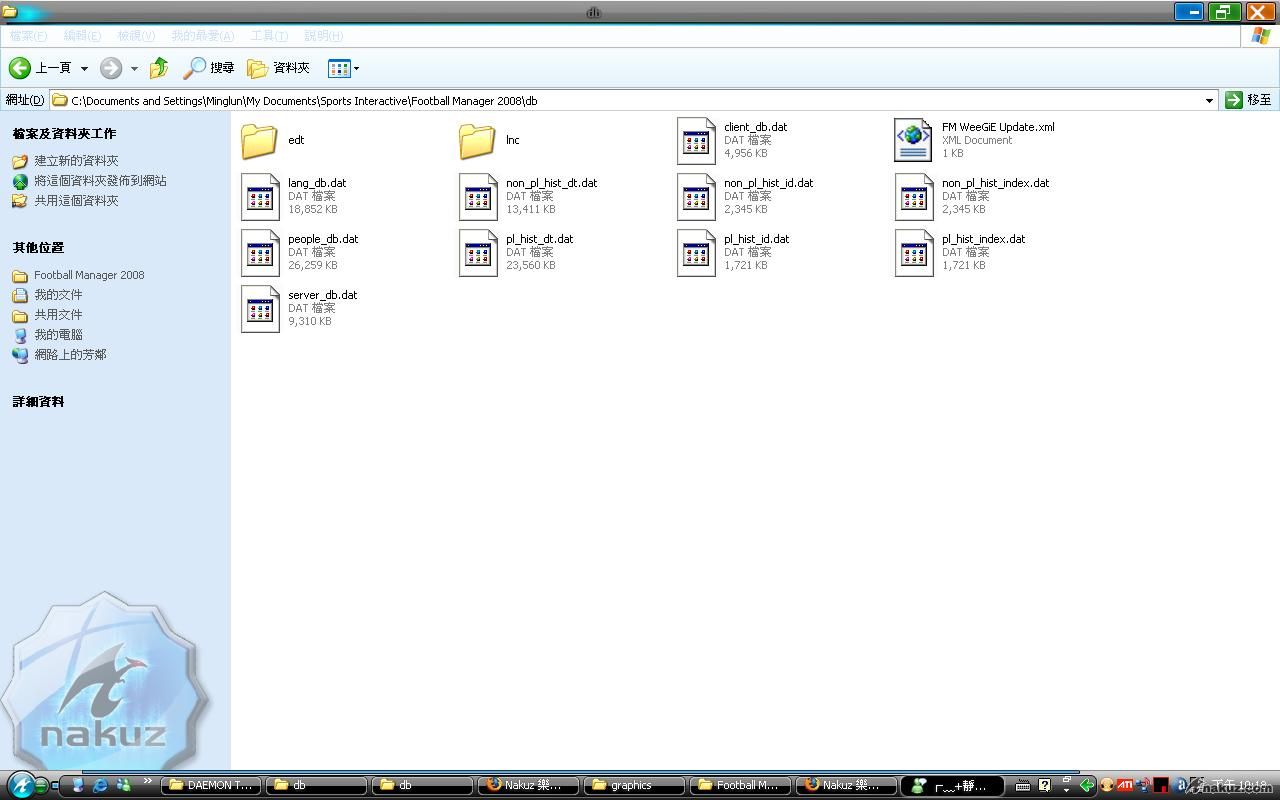
Task: Select the server_db.dat file icon
Action: tap(260, 309)
